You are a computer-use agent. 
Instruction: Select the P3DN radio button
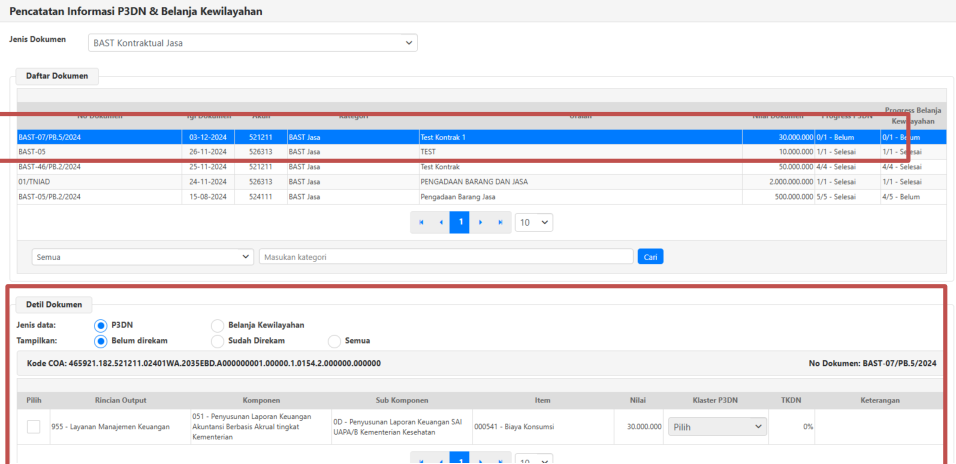(100, 325)
